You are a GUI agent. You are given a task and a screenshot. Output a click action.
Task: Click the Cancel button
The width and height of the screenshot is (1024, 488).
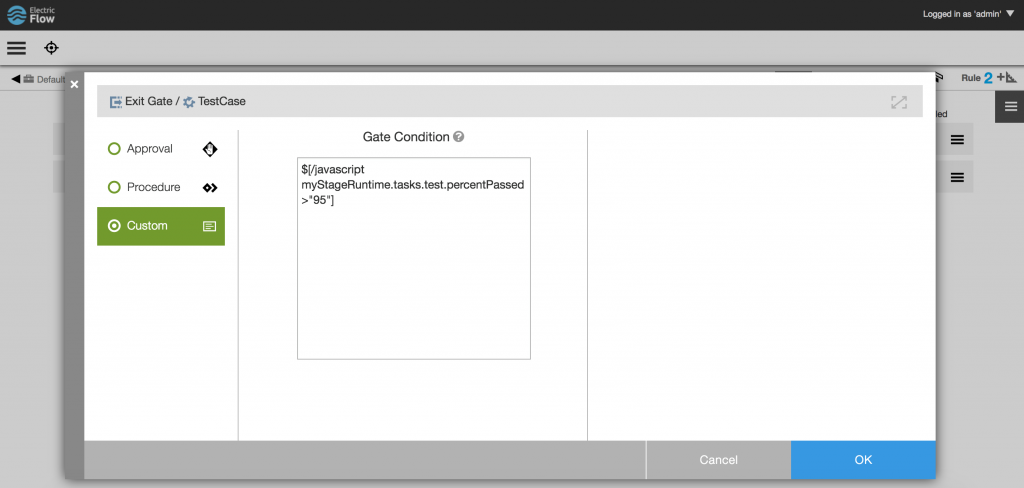[718, 460]
